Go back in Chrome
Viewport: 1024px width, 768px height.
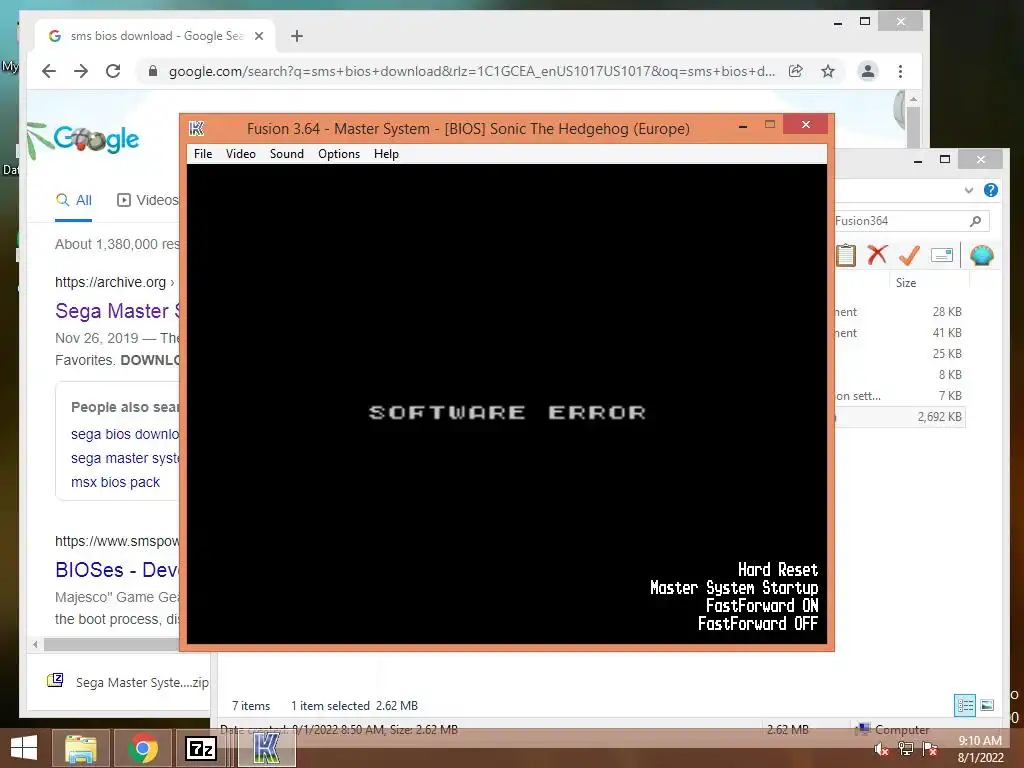pos(49,71)
